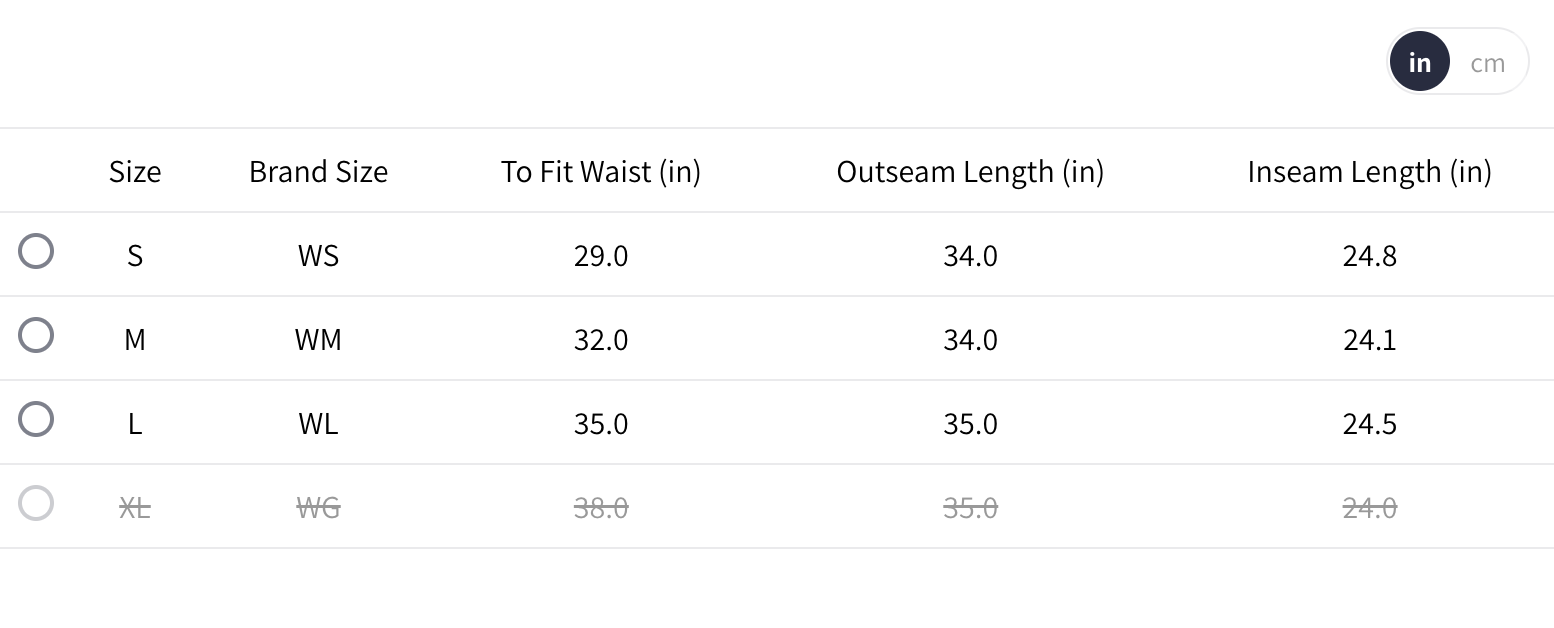Click the Size column header
Image resolution: width=1554 pixels, height=628 pixels.
point(135,172)
